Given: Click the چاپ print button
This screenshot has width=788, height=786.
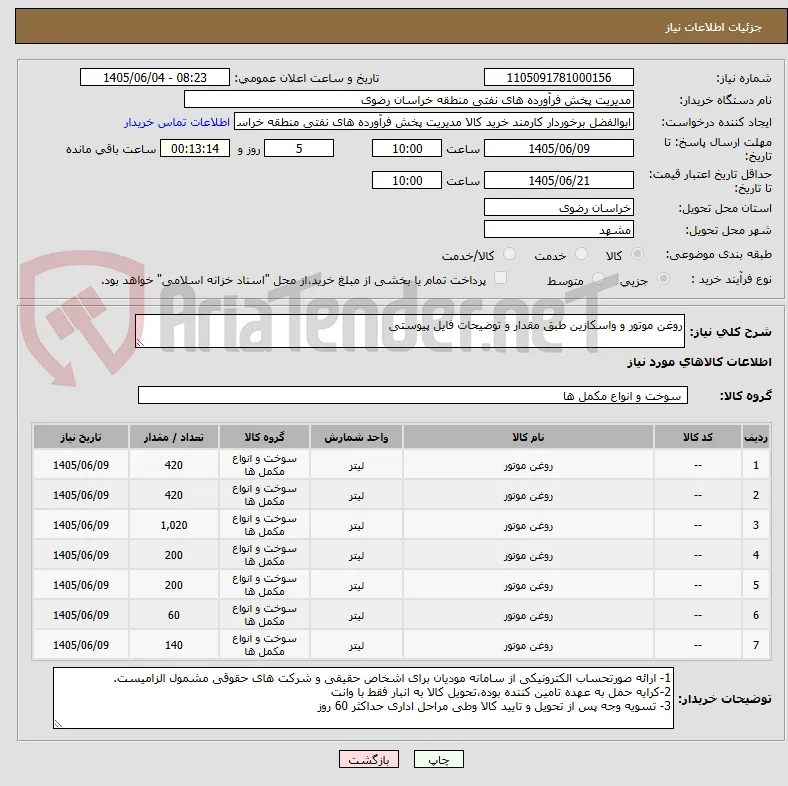Looking at the screenshot, I should [439, 759].
